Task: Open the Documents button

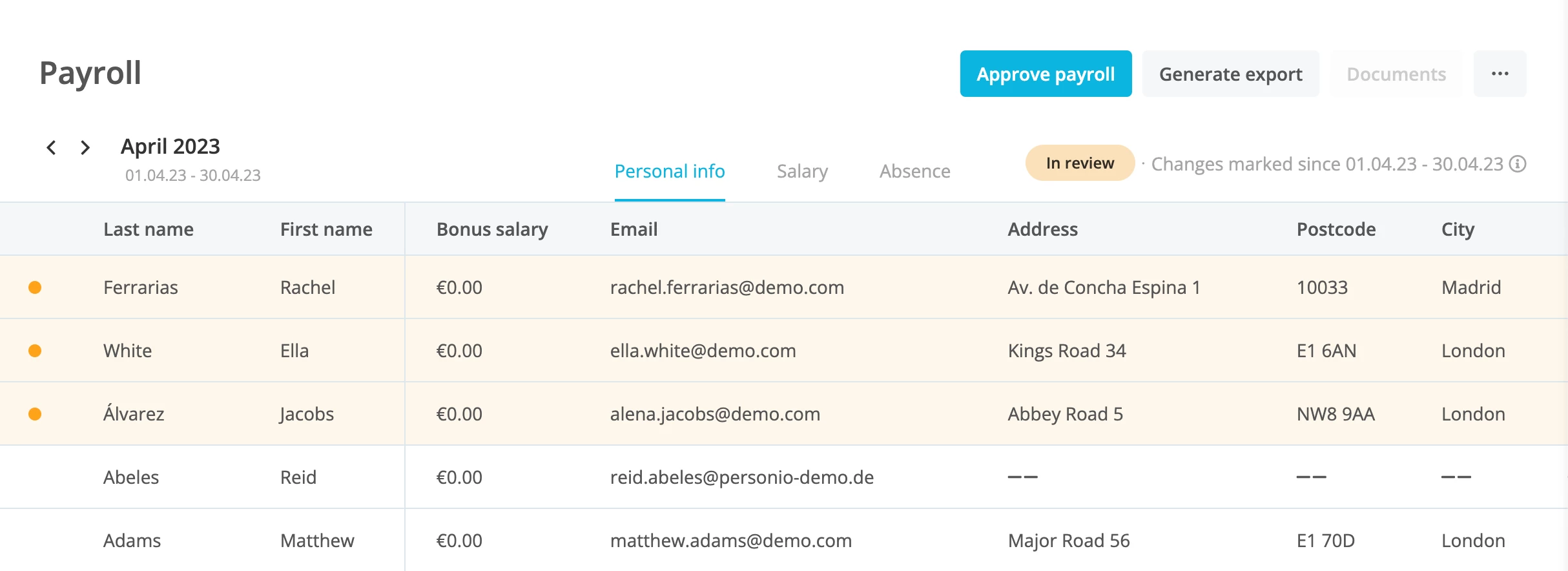Action: click(1396, 74)
